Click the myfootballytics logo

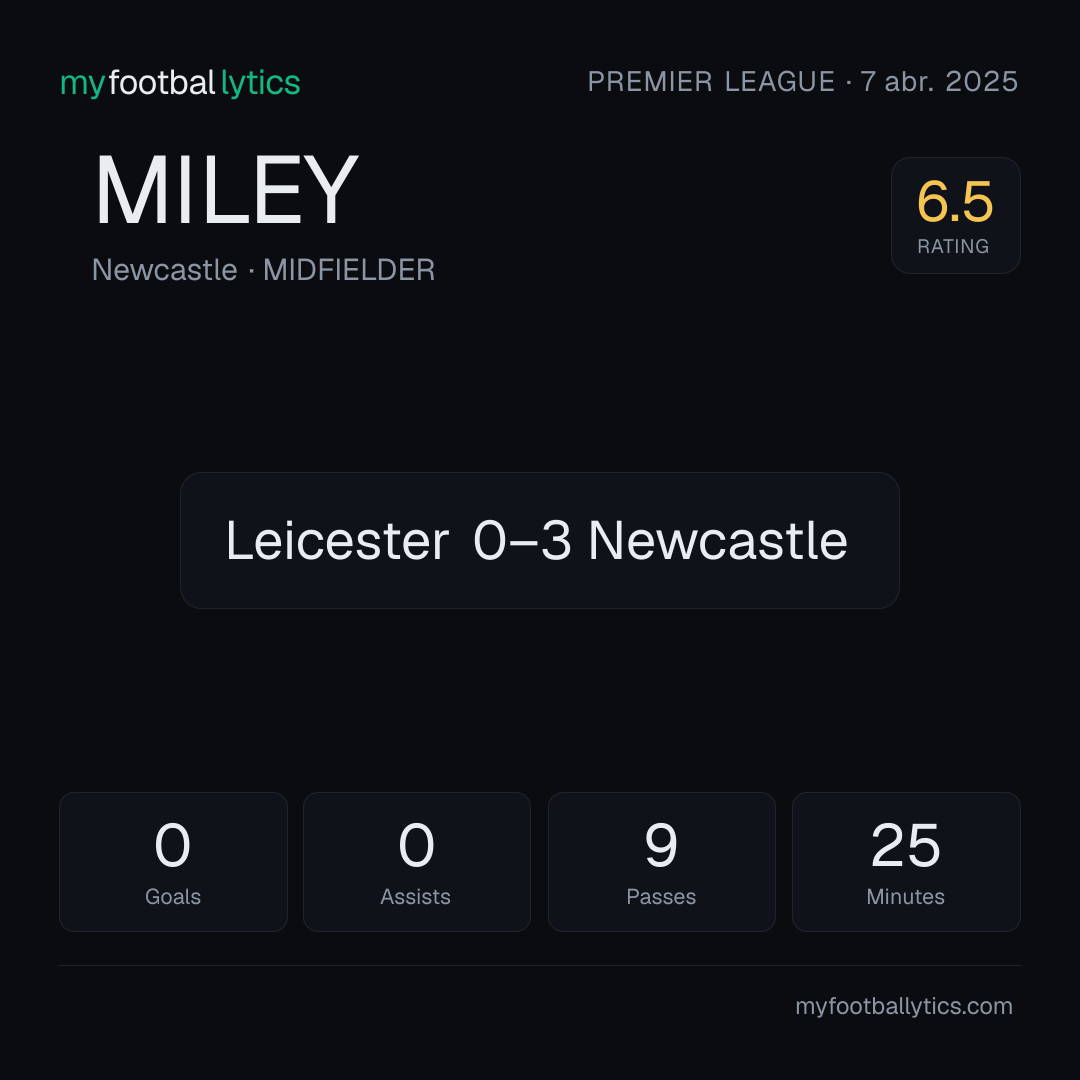click(180, 83)
